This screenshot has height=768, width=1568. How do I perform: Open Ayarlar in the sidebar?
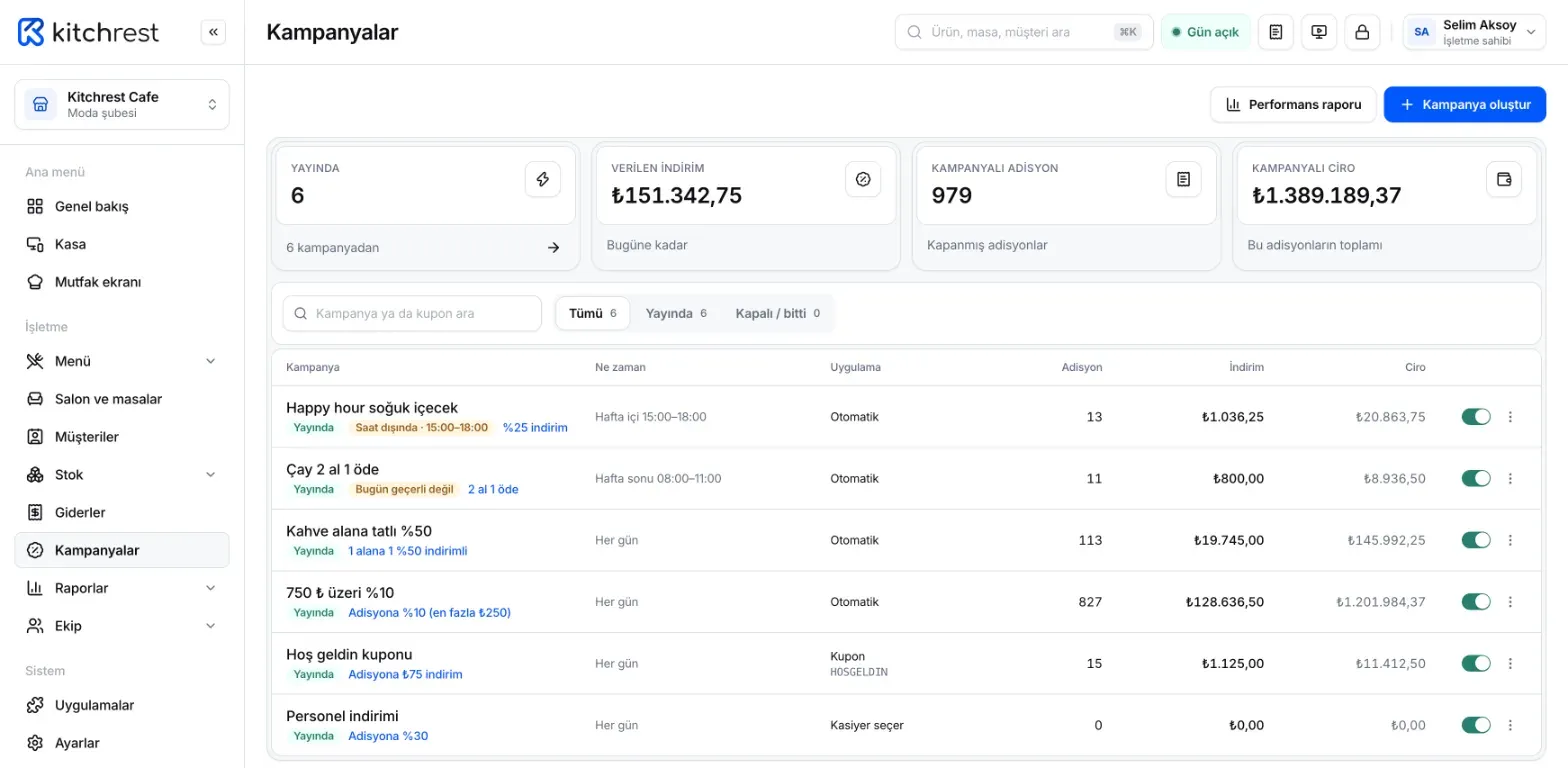pos(122,743)
